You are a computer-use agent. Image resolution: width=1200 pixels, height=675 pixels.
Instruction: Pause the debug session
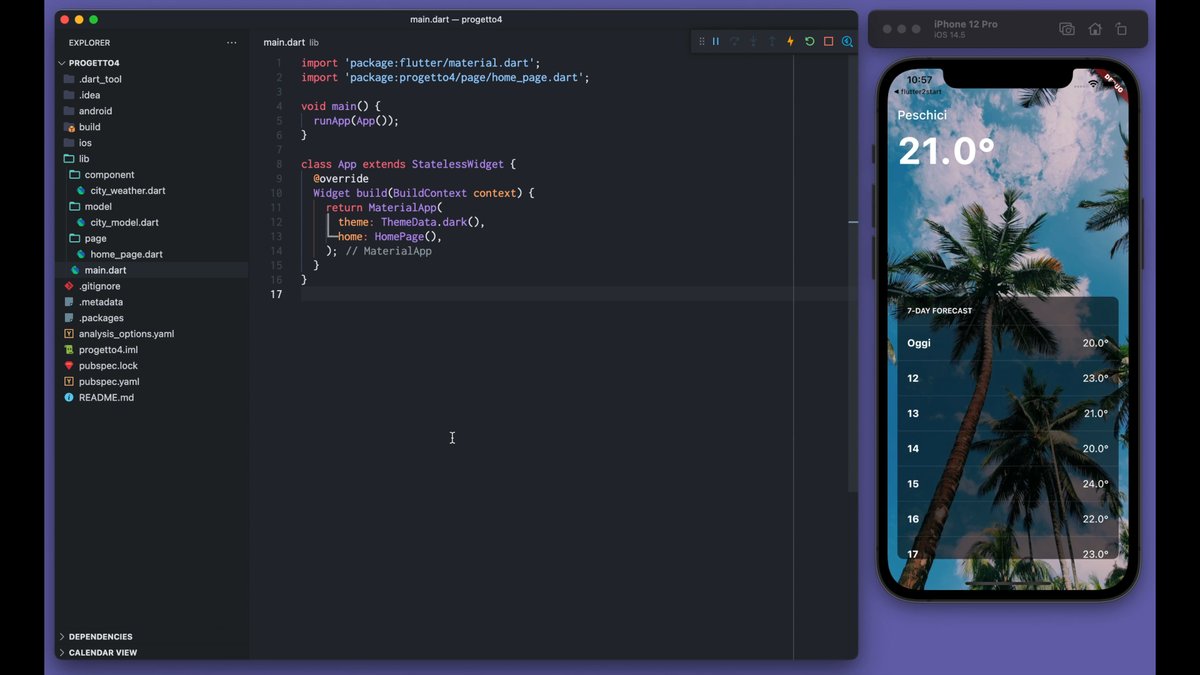coord(716,42)
